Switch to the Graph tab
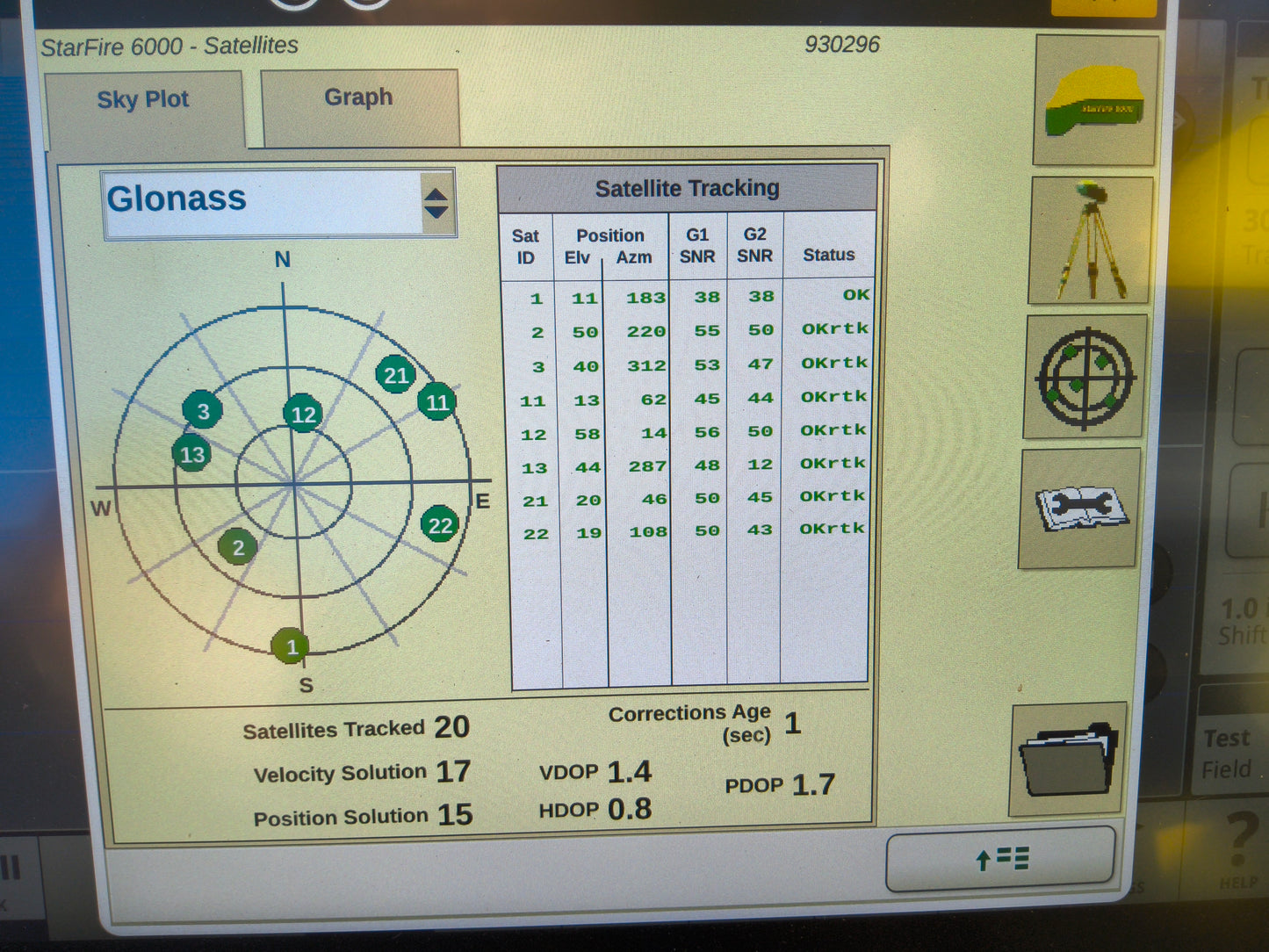The width and height of the screenshot is (1269, 952). tap(357, 97)
